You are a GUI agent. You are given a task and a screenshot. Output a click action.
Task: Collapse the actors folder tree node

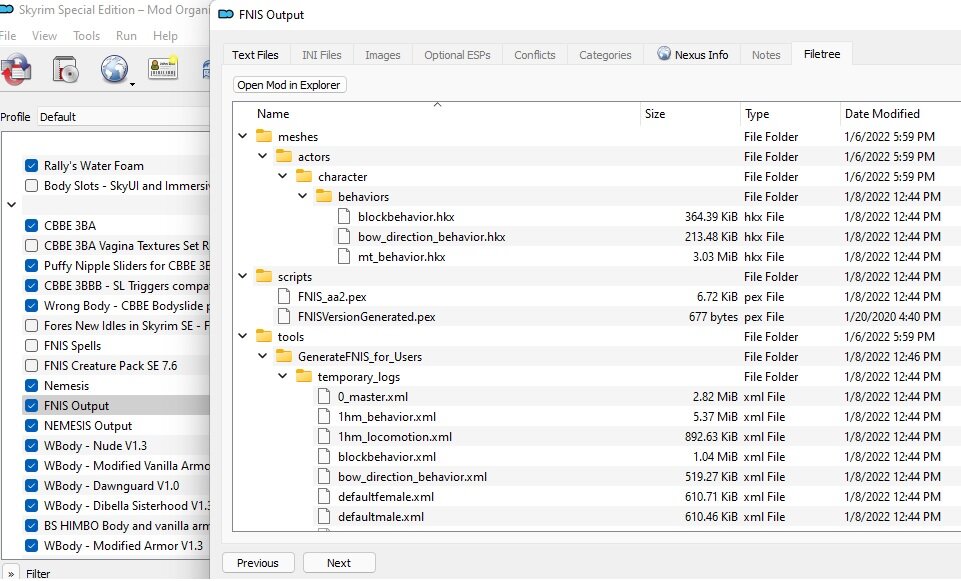(262, 156)
